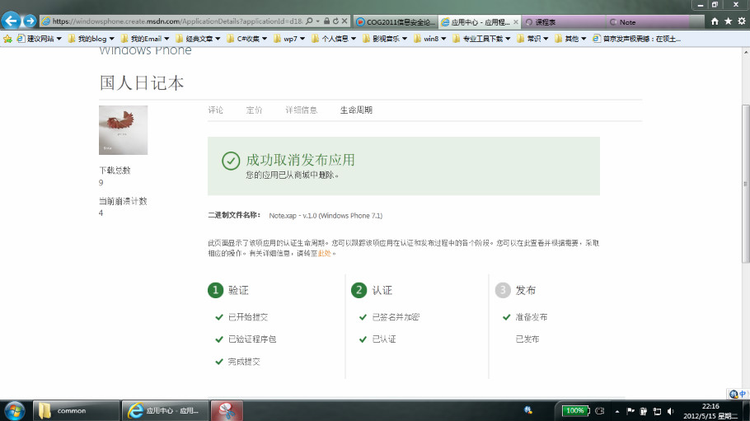Open the common folder on the taskbar
Image resolution: width=750 pixels, height=421 pixels.
click(x=76, y=410)
